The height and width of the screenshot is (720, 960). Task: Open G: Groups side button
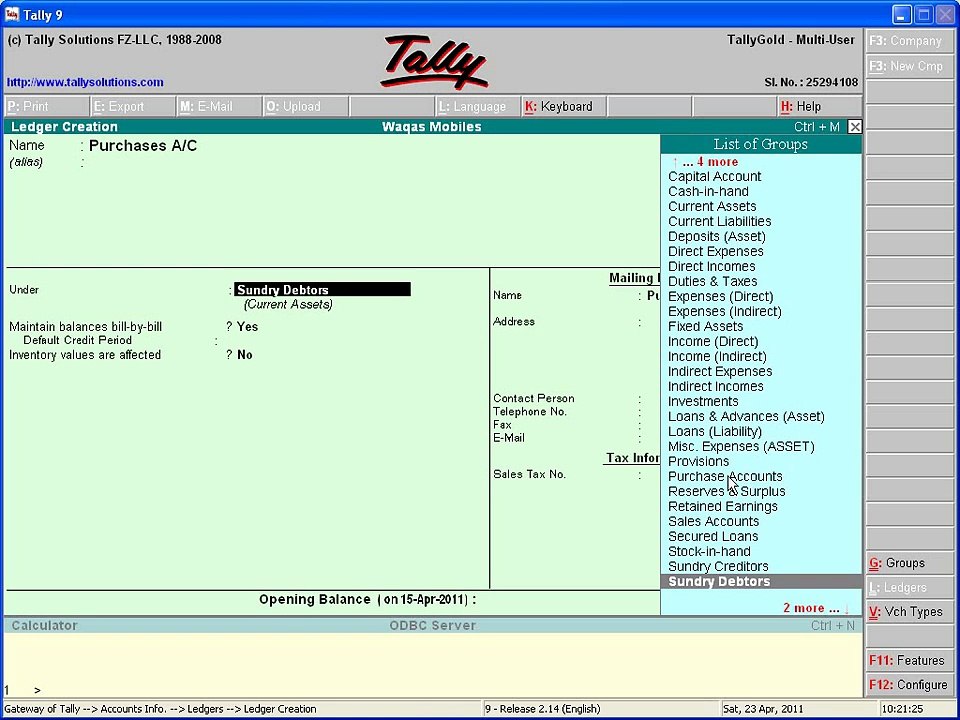pos(911,563)
